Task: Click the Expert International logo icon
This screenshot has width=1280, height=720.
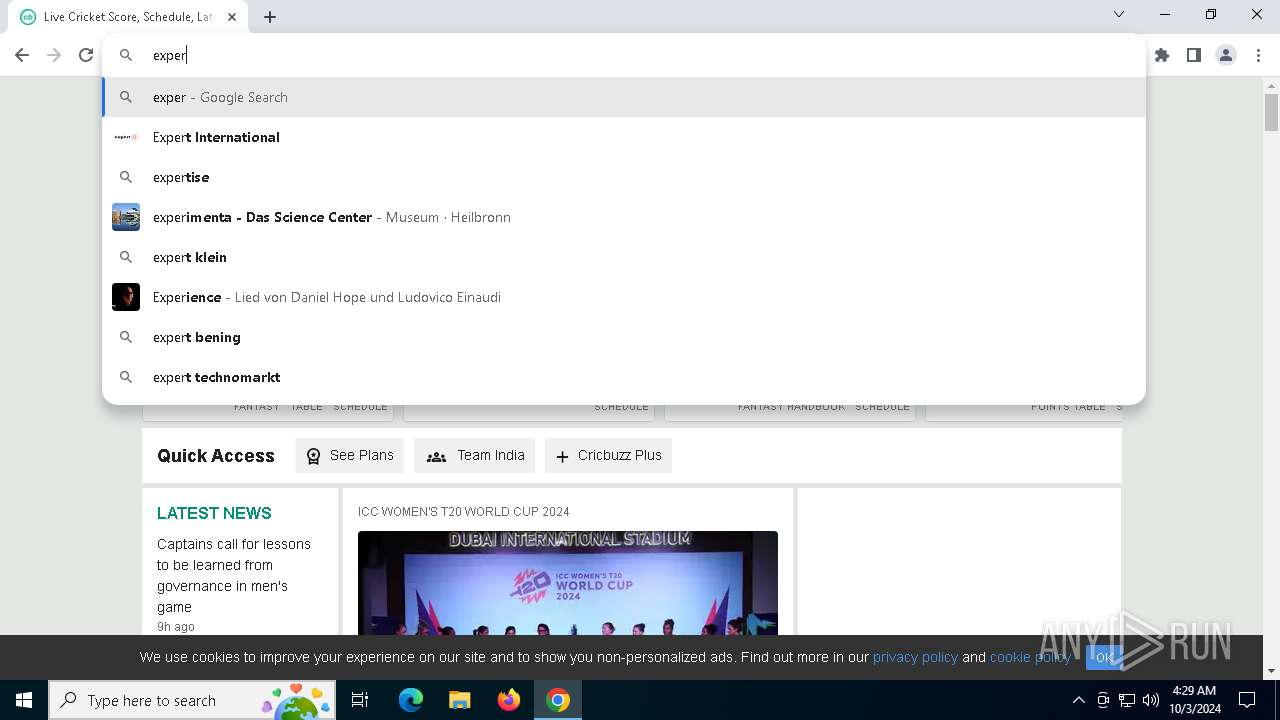Action: pyautogui.click(x=126, y=137)
